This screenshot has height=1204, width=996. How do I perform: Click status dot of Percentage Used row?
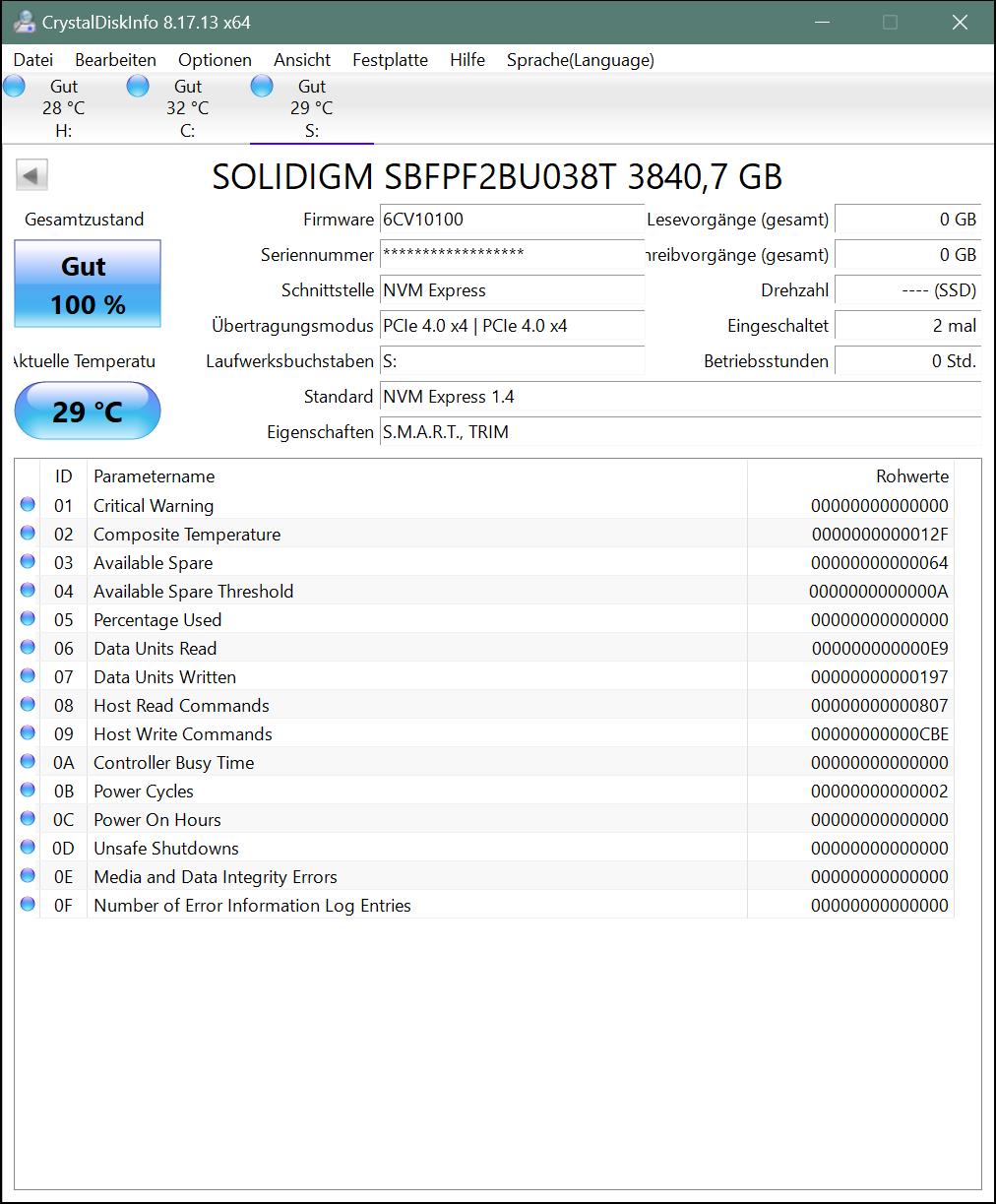(28, 619)
